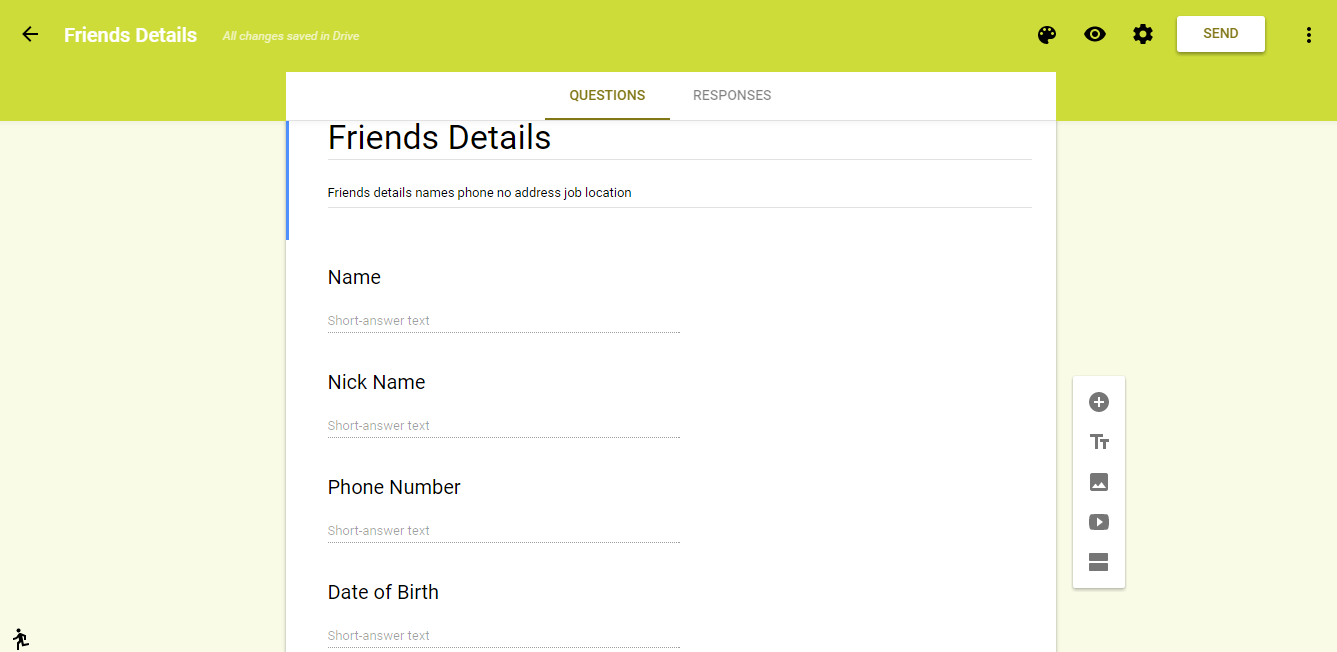Add title and description icon
This screenshot has width=1337, height=652.
[1099, 442]
